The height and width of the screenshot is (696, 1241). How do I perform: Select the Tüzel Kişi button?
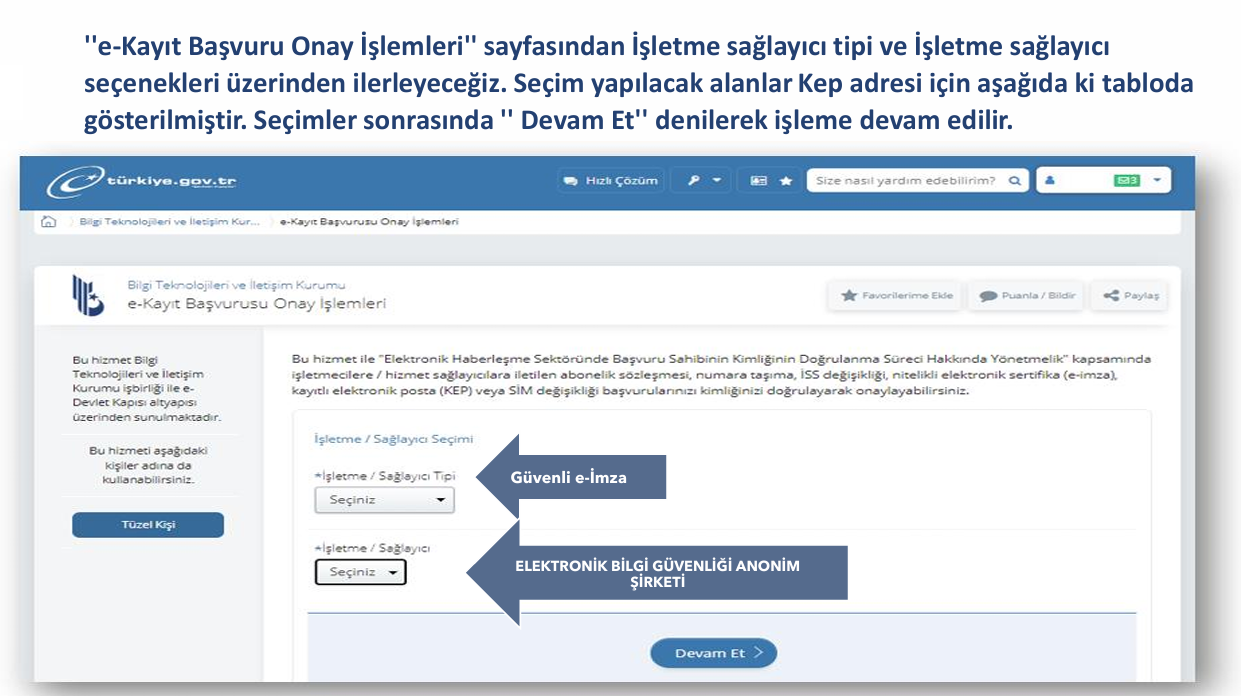148,525
